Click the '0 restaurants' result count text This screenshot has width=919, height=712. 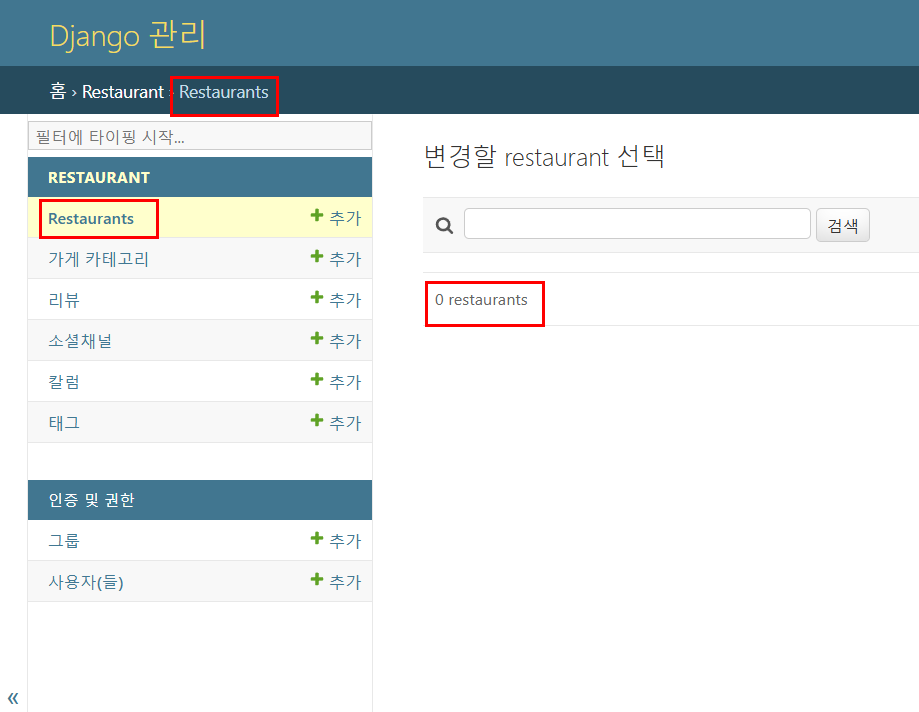coord(481,300)
